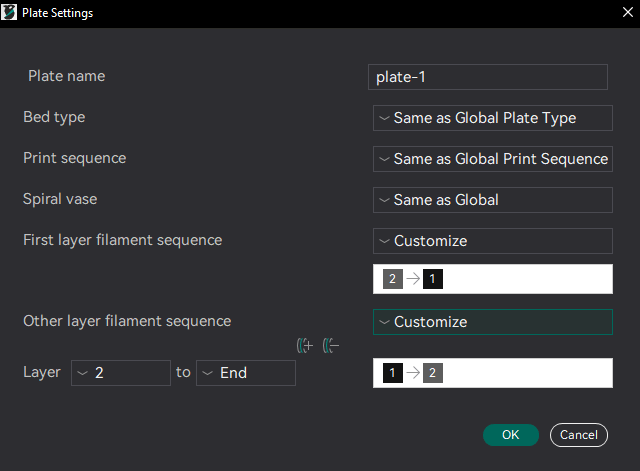Image resolution: width=640 pixels, height=471 pixels.
Task: Select filament 1 swatch in first layer sequence
Action: (x=432, y=279)
